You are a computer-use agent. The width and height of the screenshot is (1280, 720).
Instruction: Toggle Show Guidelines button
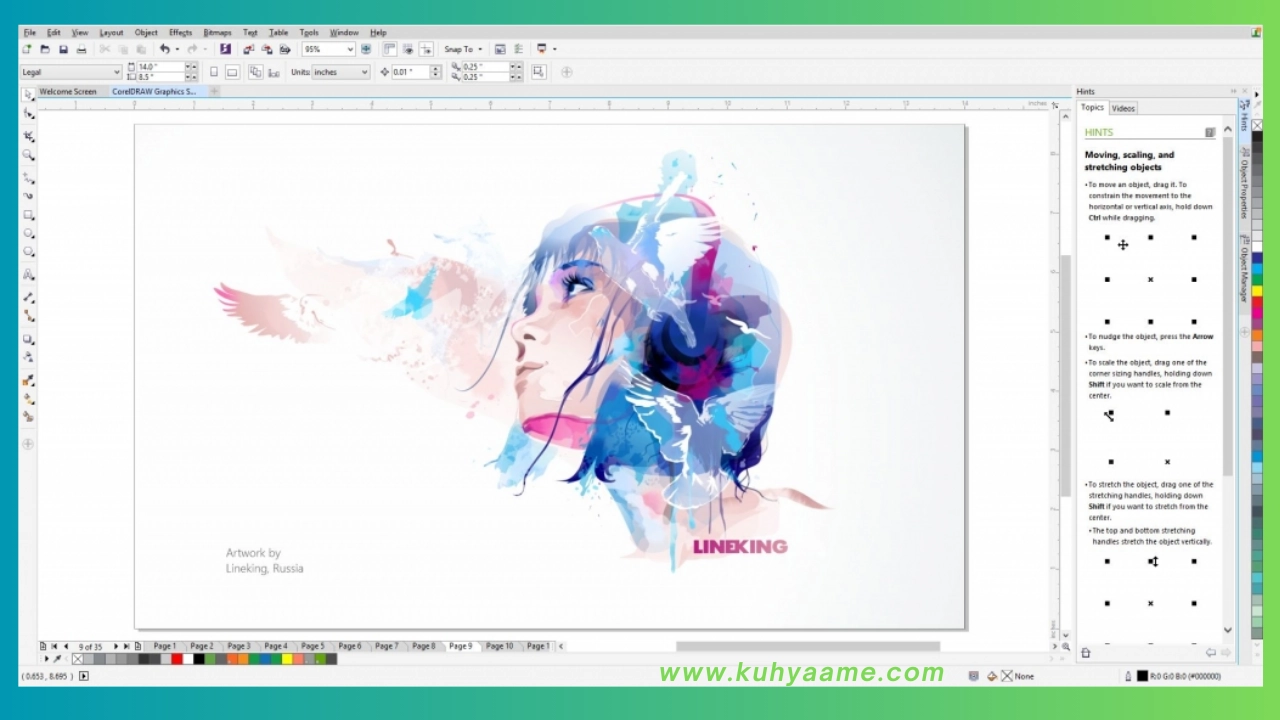(426, 49)
